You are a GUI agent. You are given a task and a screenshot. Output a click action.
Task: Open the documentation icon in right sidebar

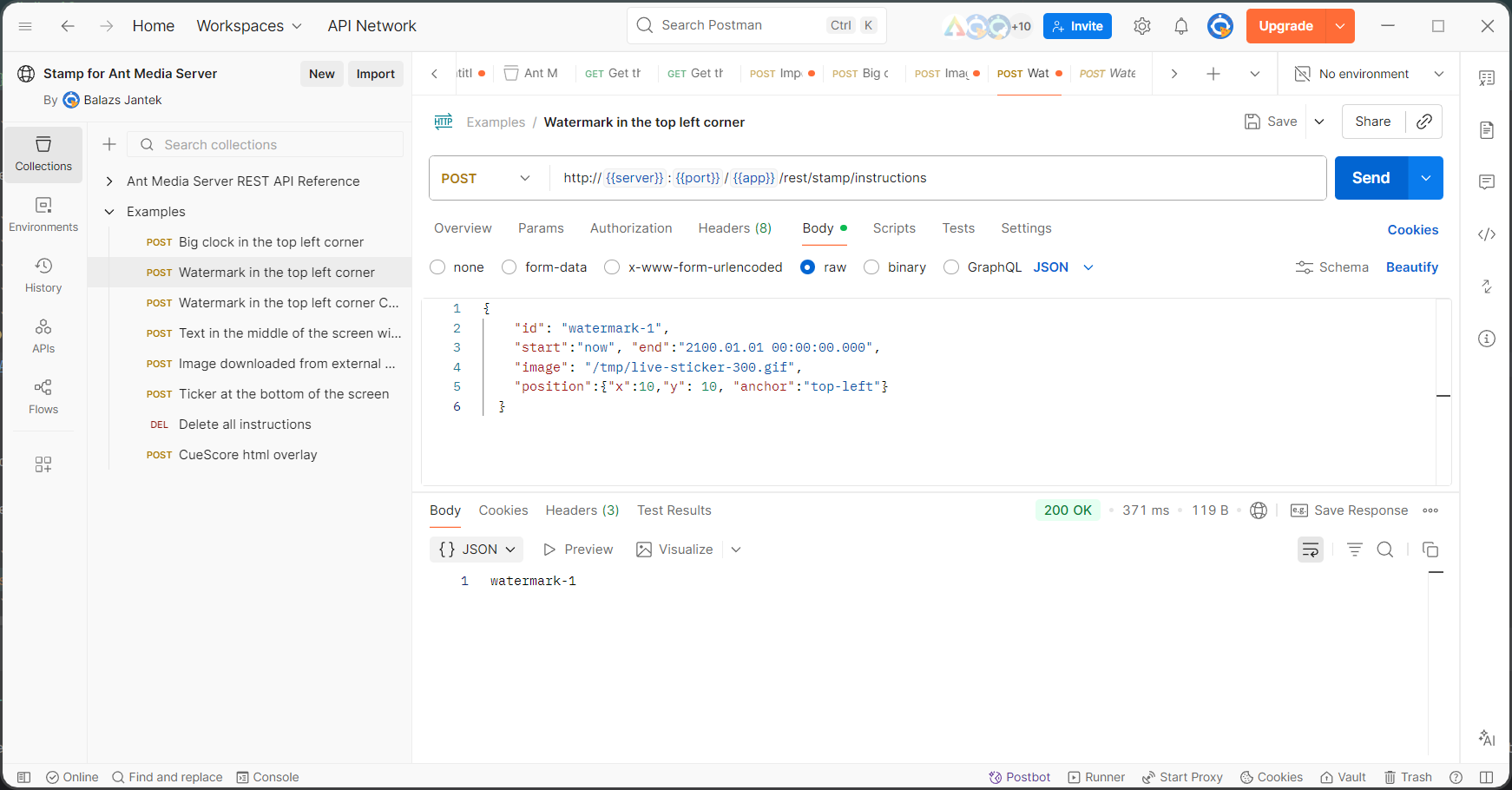click(1487, 130)
